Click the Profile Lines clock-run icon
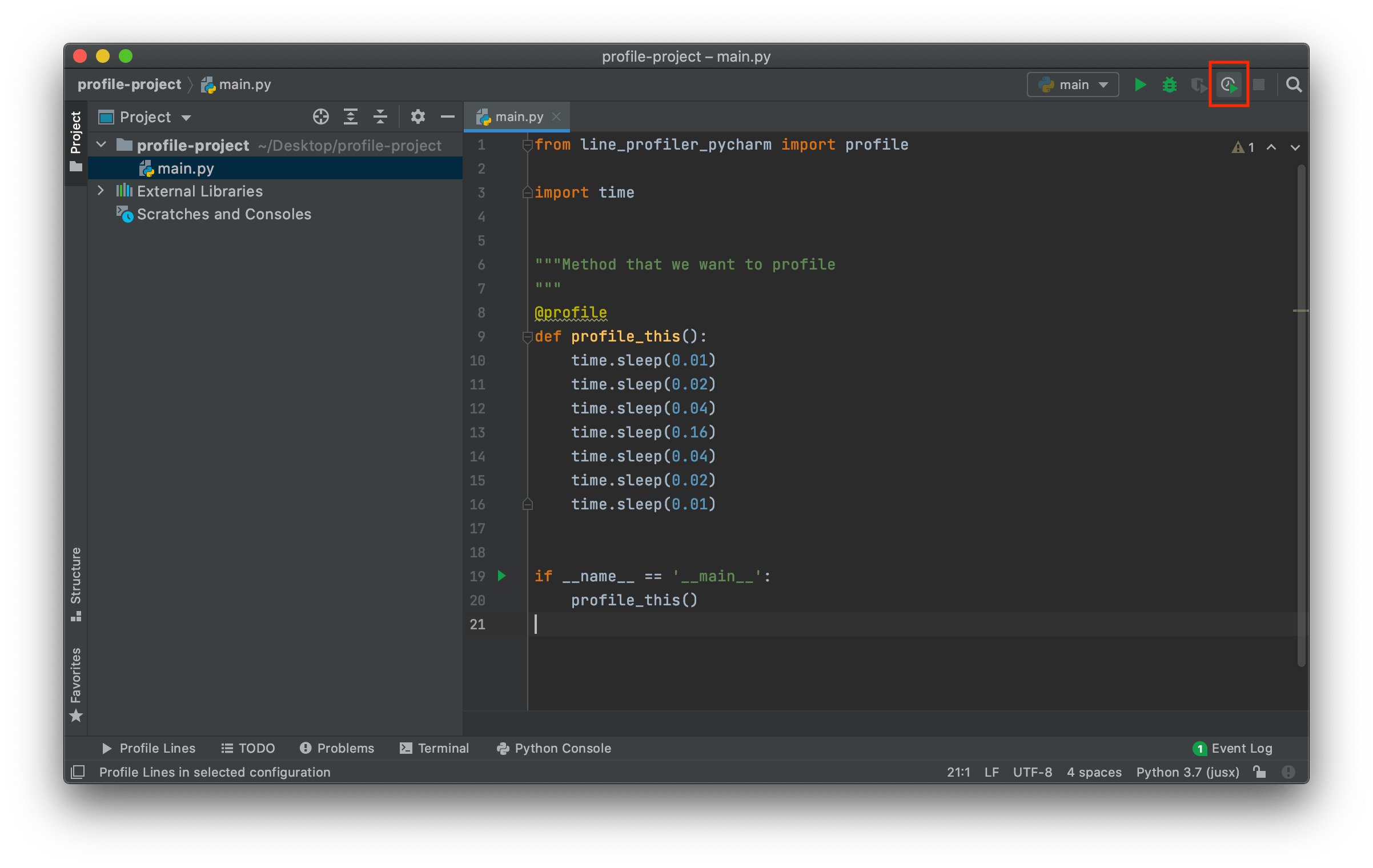Viewport: 1373px width, 868px height. coord(1229,85)
